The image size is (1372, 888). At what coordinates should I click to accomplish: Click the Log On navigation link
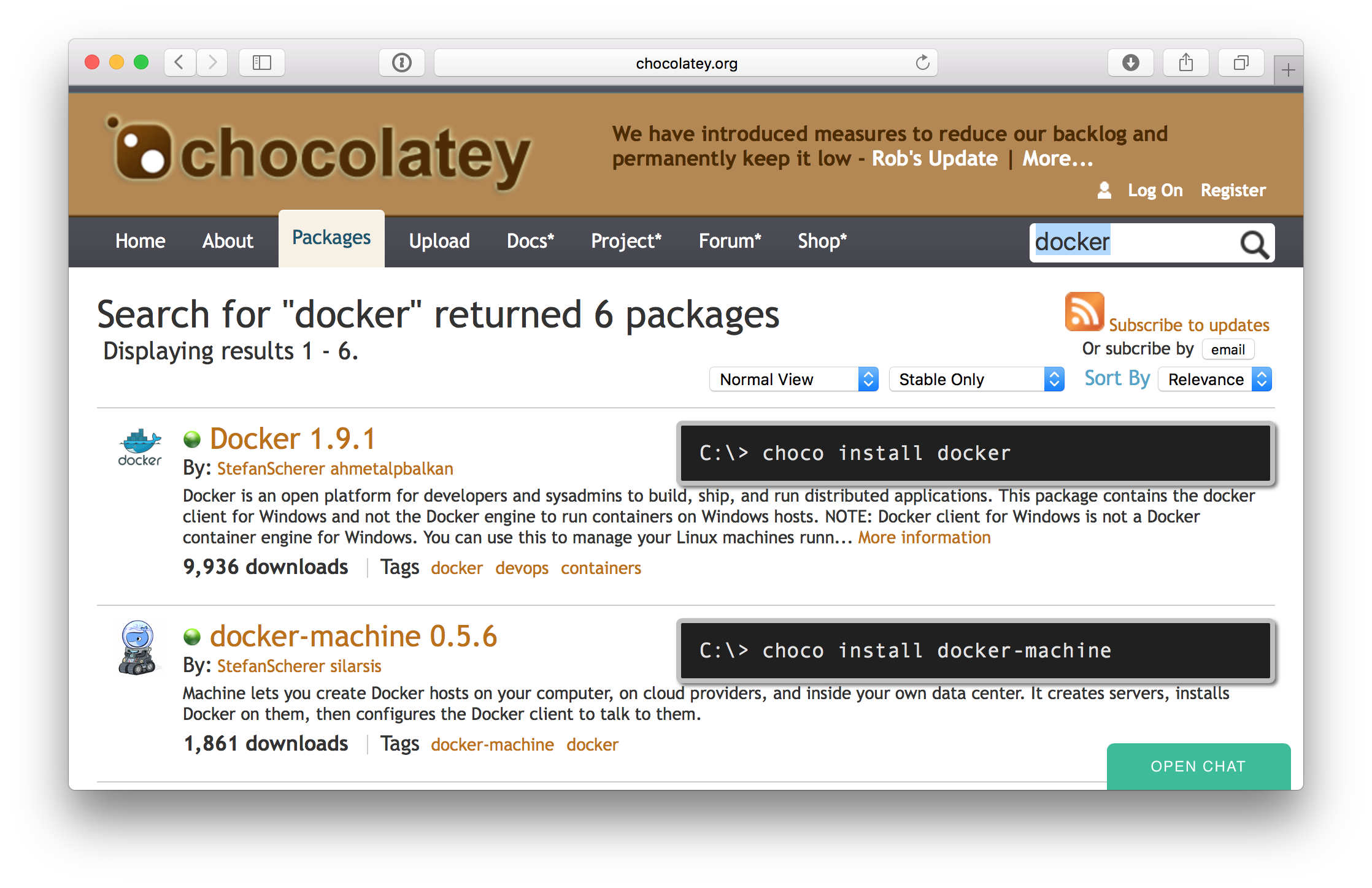point(1155,190)
